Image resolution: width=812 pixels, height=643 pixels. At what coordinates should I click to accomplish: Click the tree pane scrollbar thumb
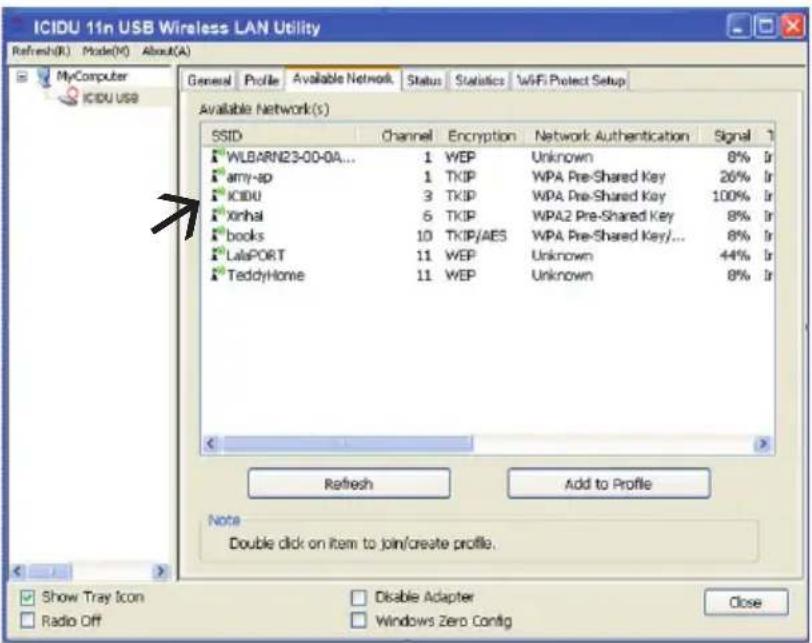pyautogui.click(x=50, y=571)
